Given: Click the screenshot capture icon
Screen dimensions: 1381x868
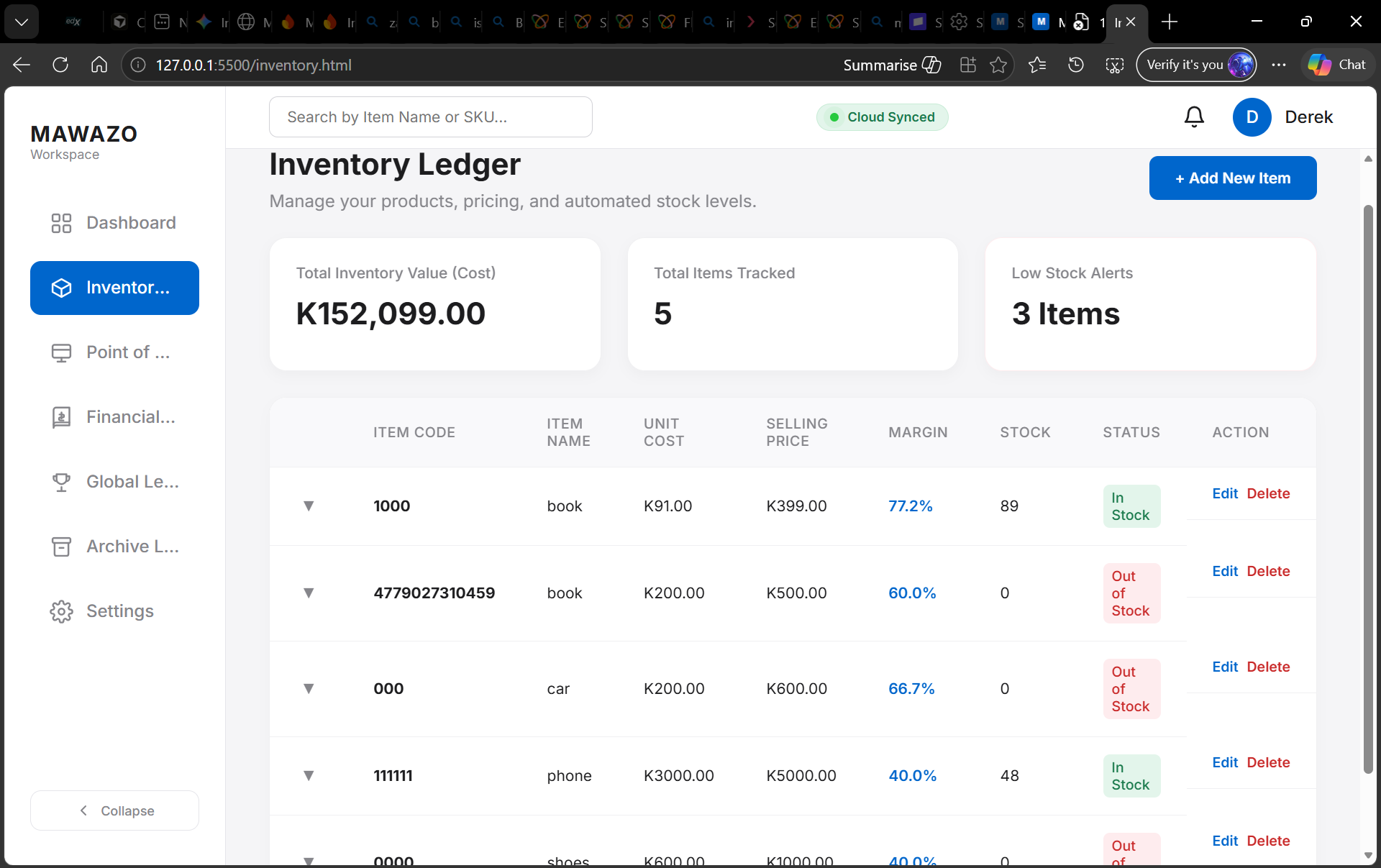Looking at the screenshot, I should pyautogui.click(x=1114, y=65).
